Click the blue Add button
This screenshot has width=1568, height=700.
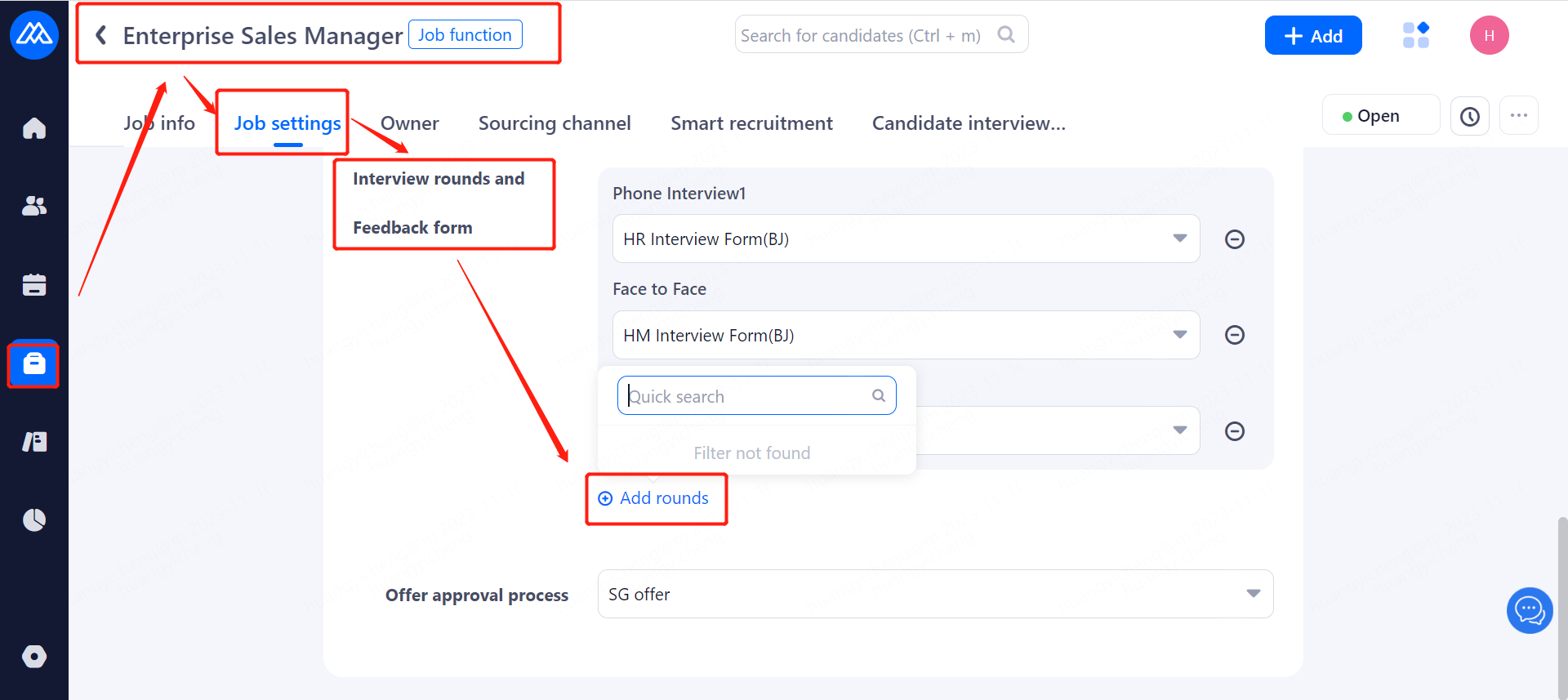(1313, 36)
